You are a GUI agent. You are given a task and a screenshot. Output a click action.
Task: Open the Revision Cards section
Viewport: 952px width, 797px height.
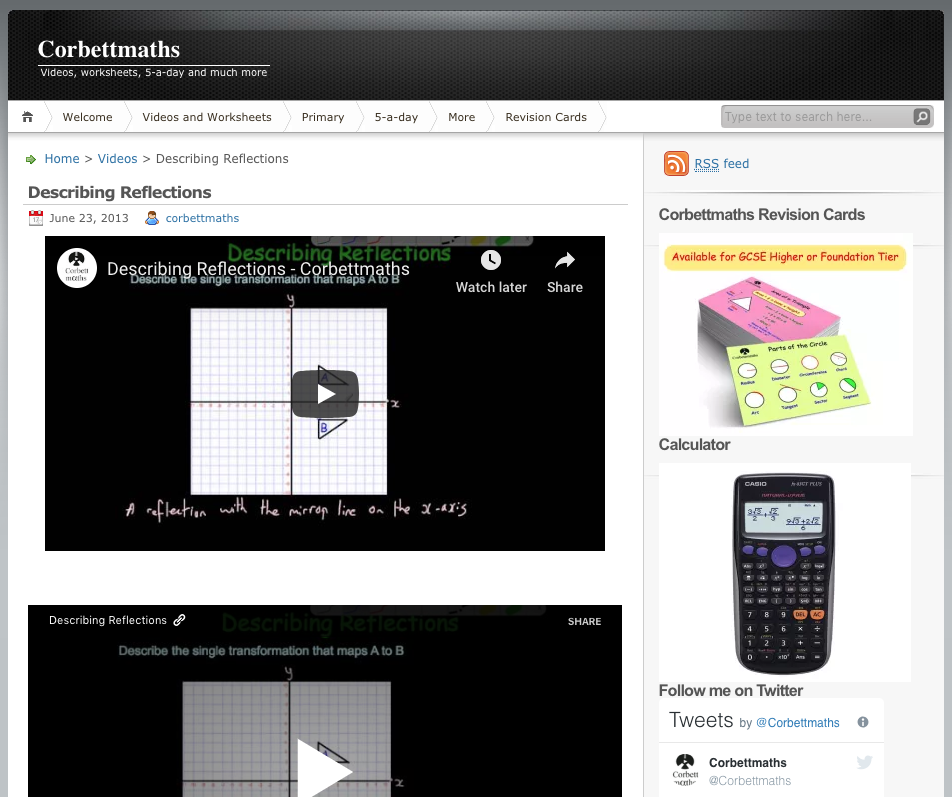[x=545, y=117]
